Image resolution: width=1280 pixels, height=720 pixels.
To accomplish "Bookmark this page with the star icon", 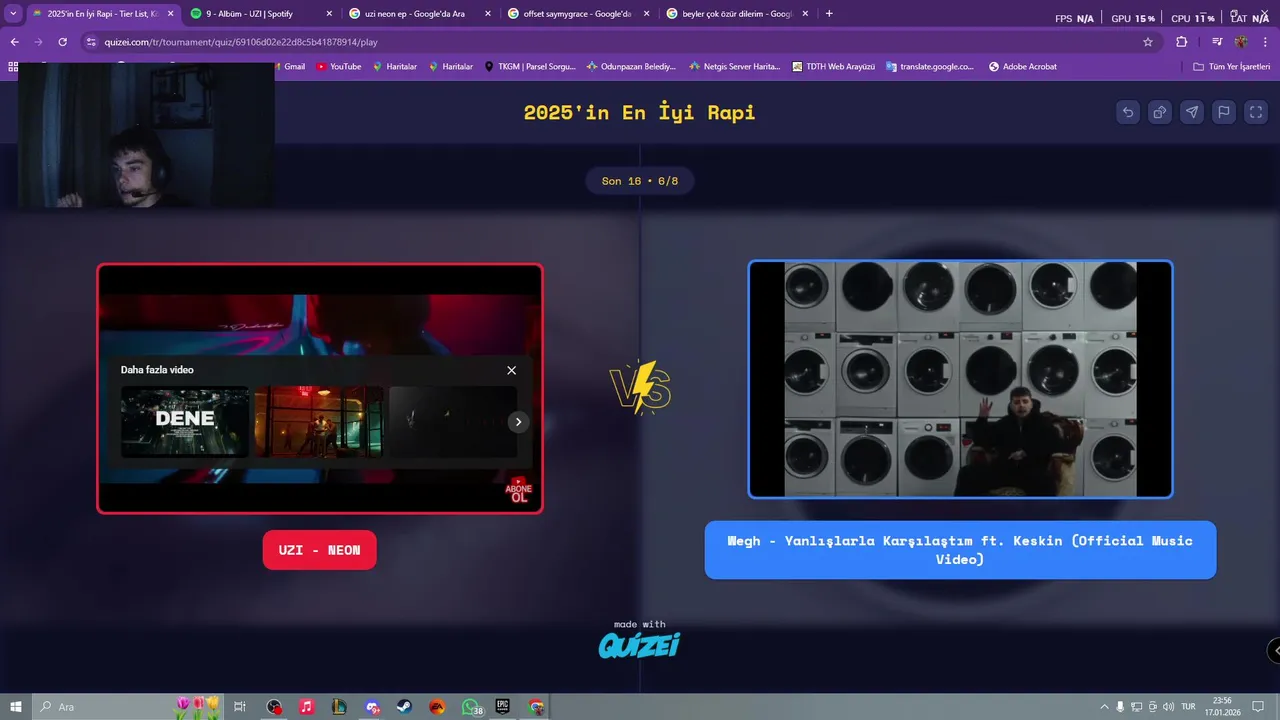I will coord(1148,42).
